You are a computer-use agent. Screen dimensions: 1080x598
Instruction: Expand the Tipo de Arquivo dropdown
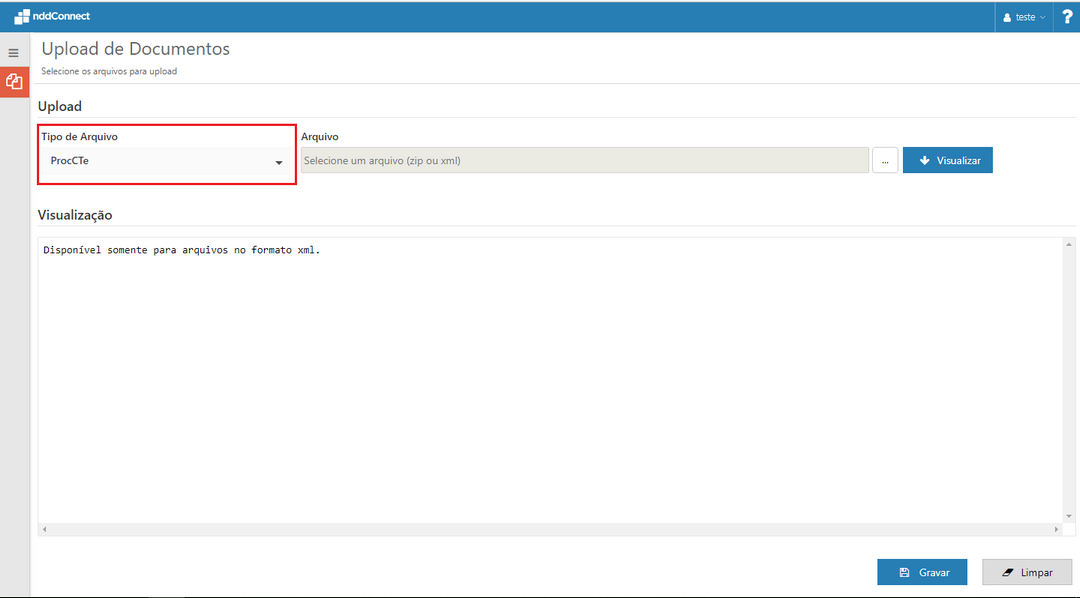(x=167, y=161)
